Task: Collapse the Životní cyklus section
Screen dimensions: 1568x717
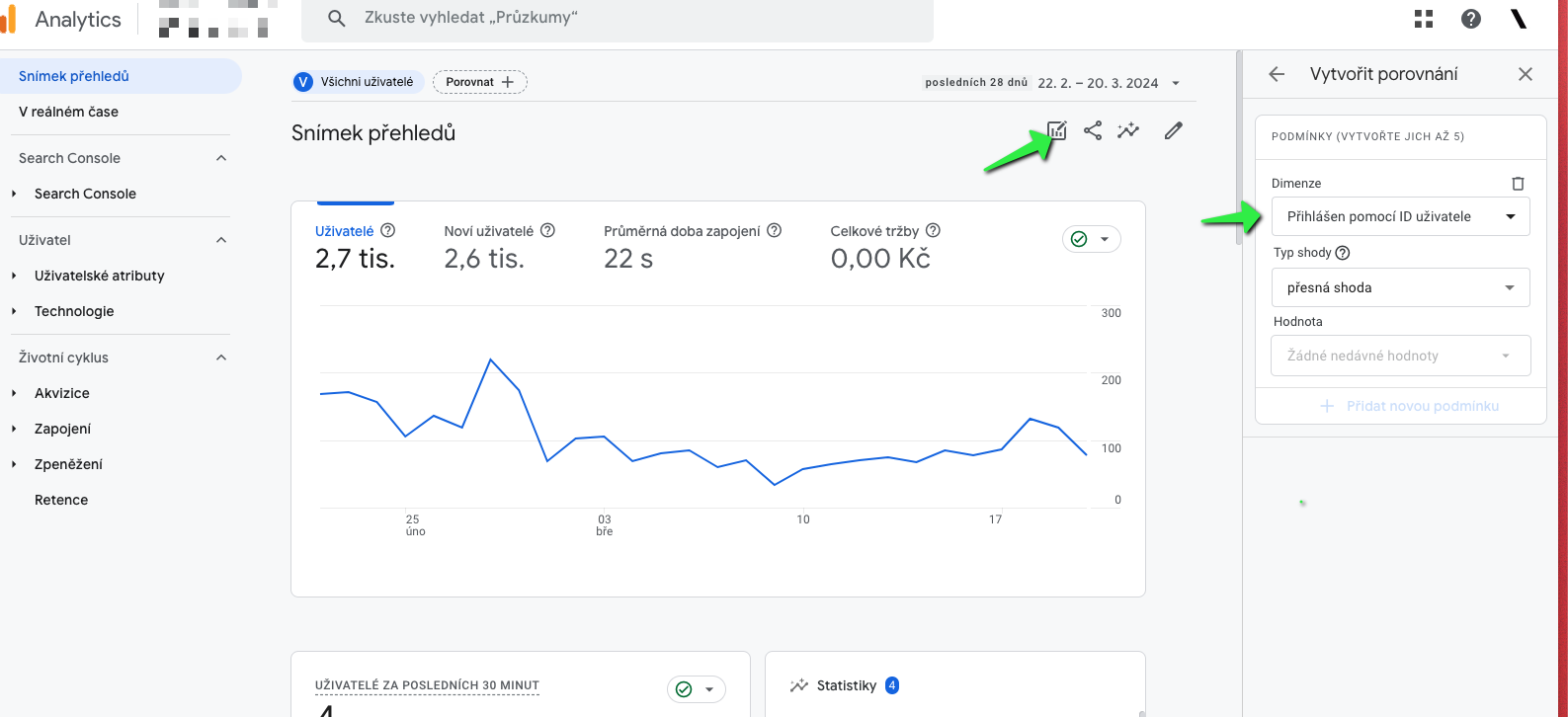Action: [221, 358]
